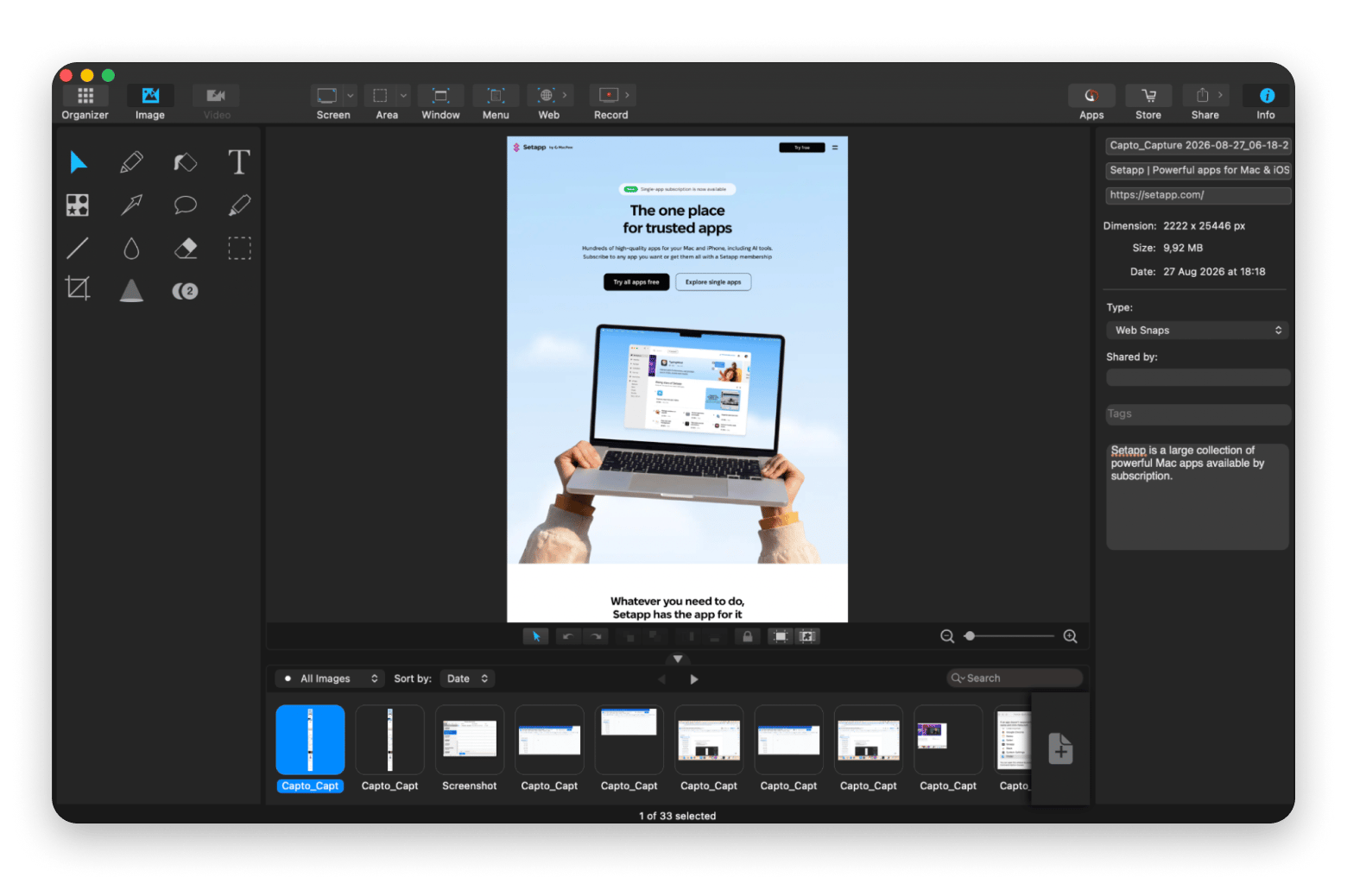Go to next image with right arrow
Screen dimensions: 1347x896
pos(694,679)
